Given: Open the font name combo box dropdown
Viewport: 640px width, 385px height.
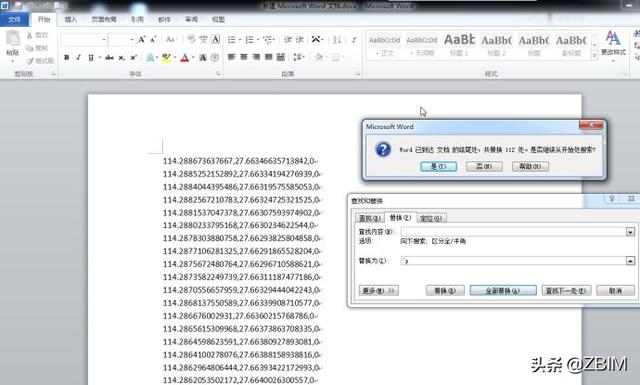Looking at the screenshot, I should [104, 40].
